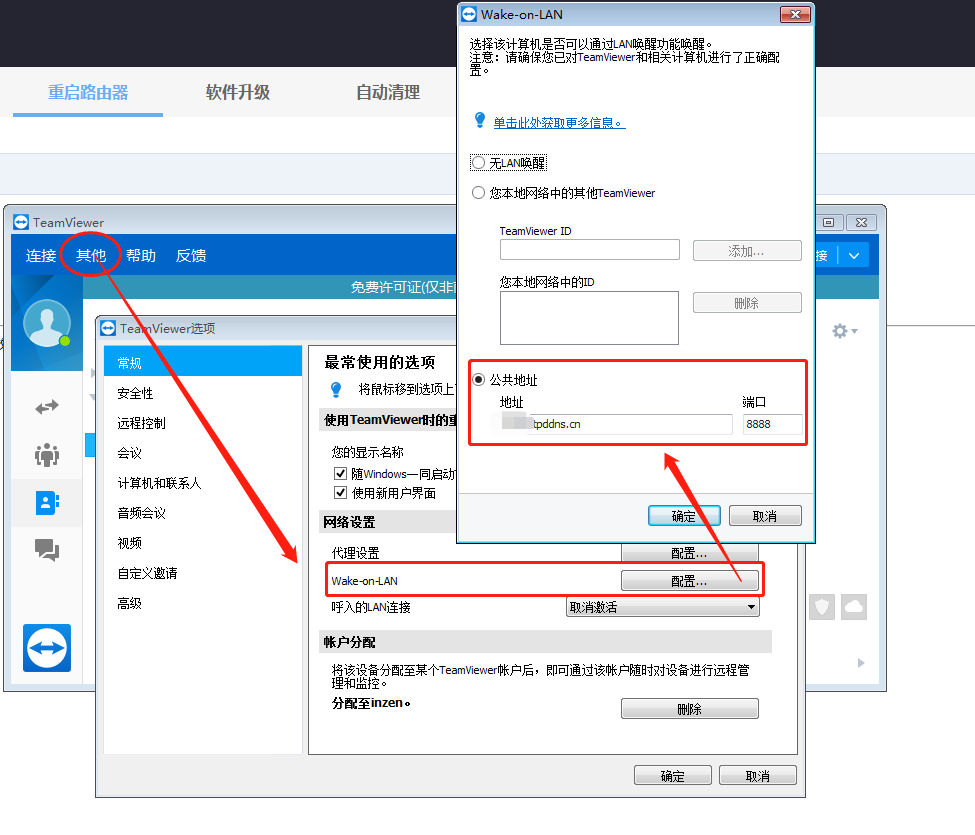Open the Meeting people icon in sidebar

coord(47,455)
